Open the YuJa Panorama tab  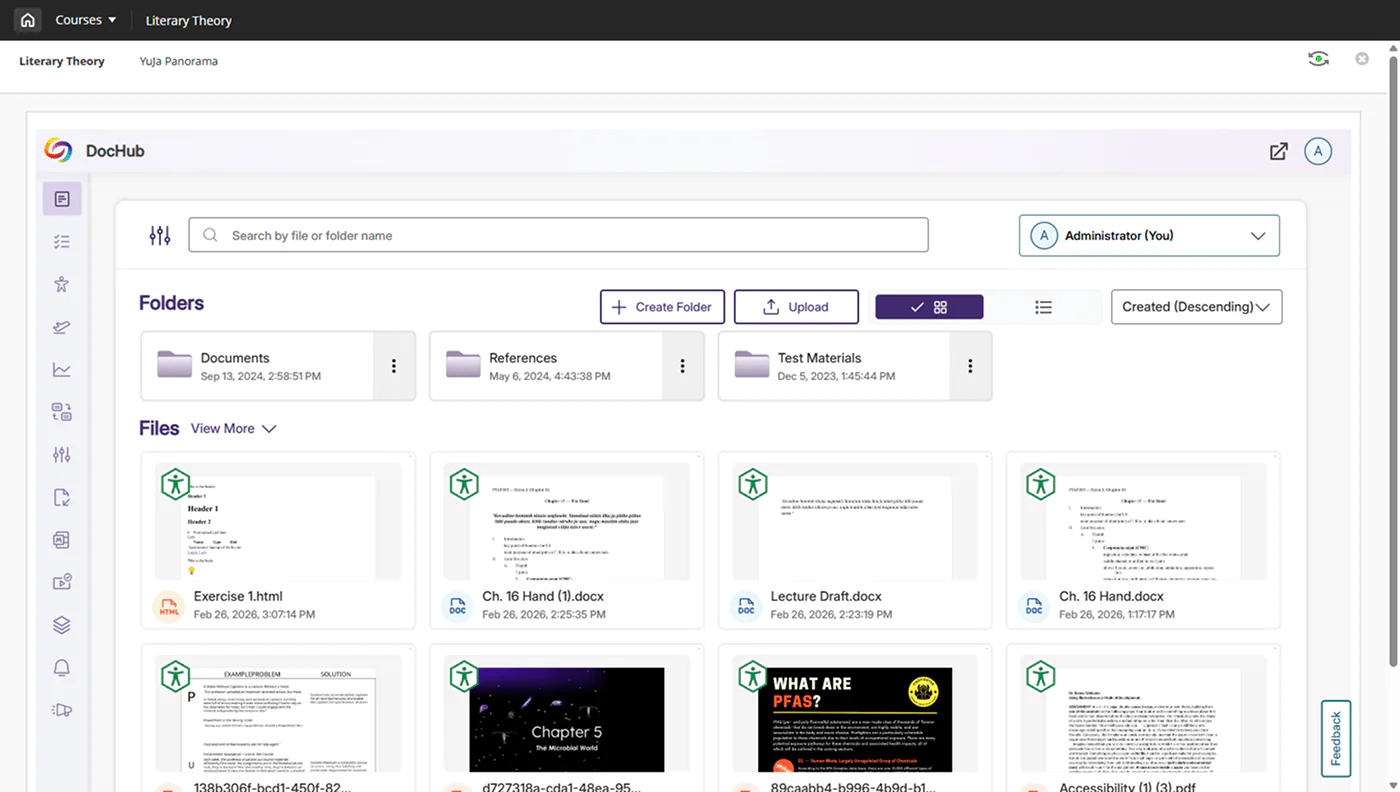coord(179,61)
